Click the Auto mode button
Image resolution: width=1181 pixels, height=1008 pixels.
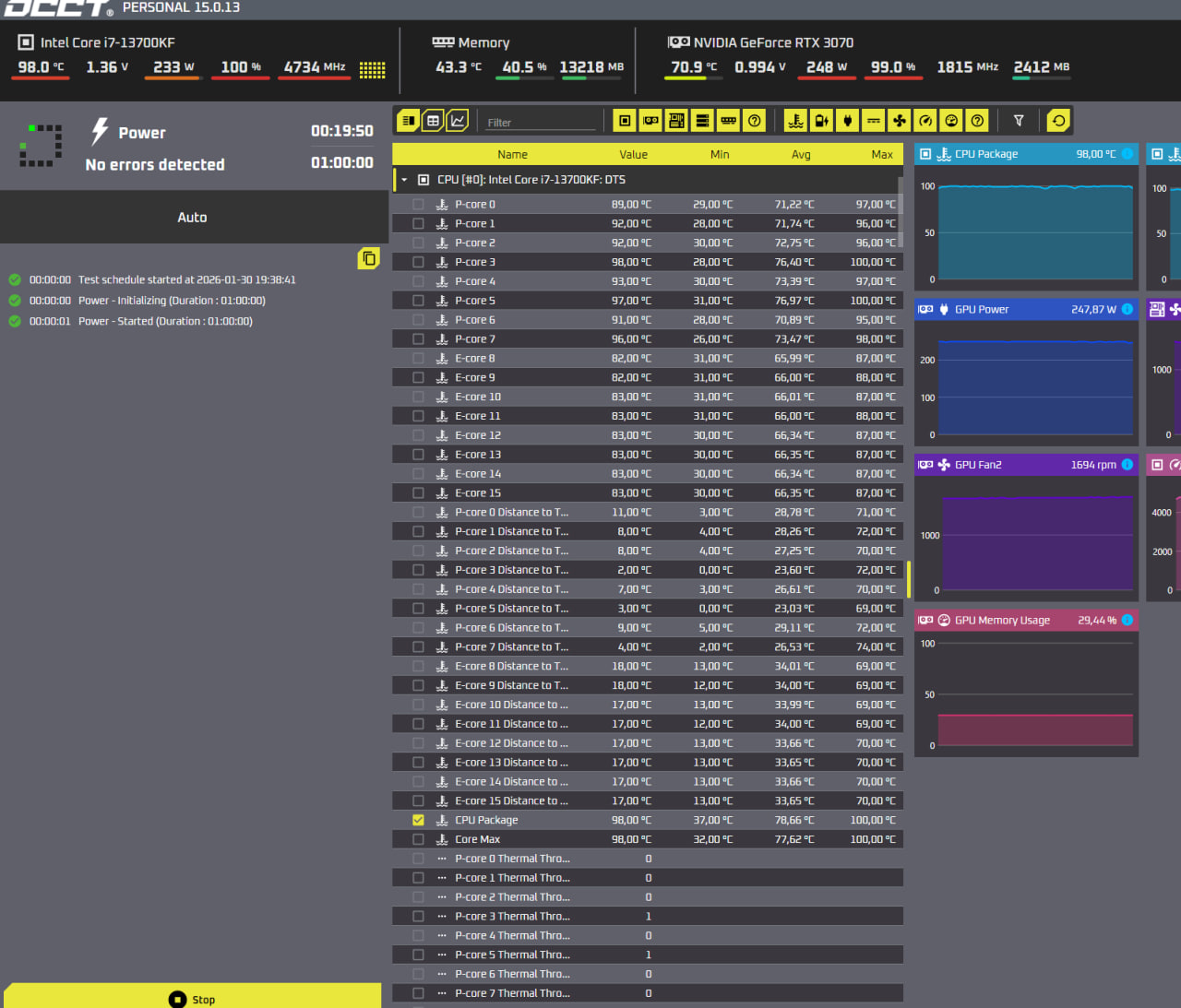[x=192, y=218]
